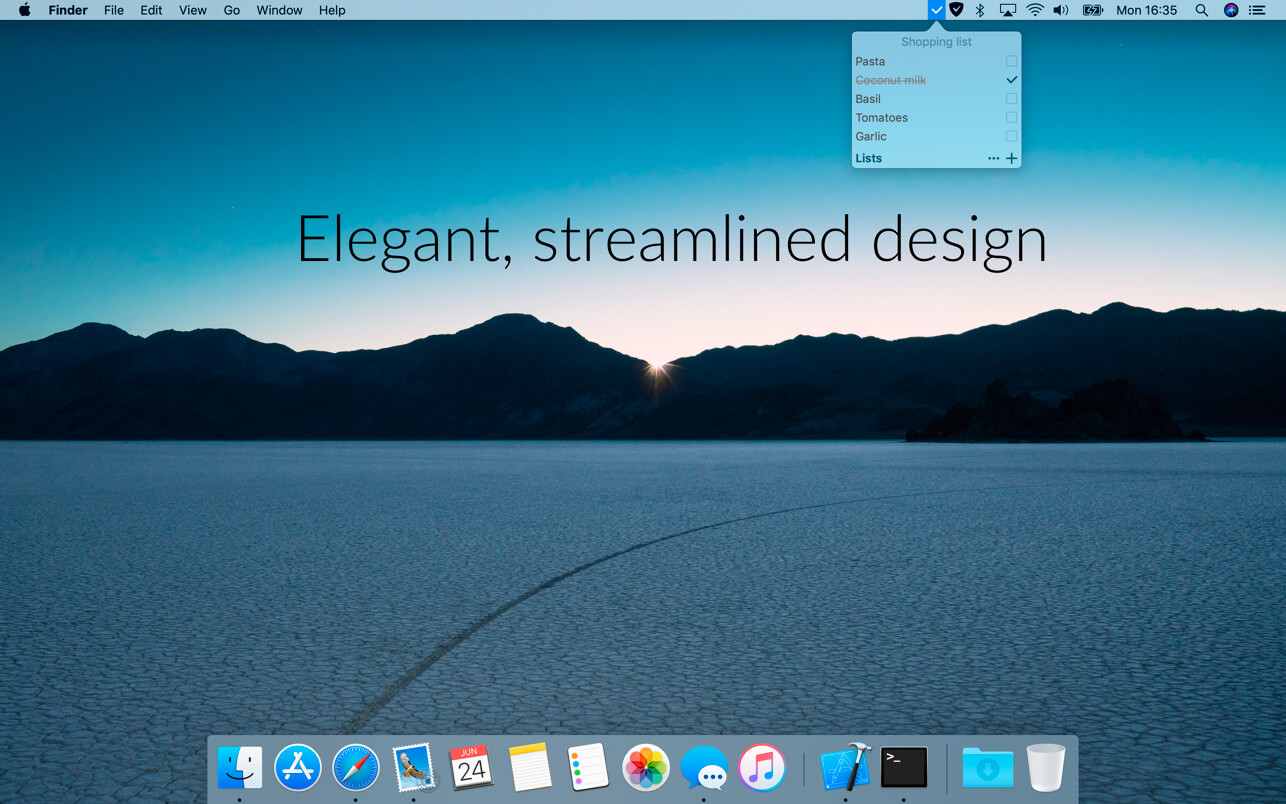
Task: Open the View menu
Action: 193,10
